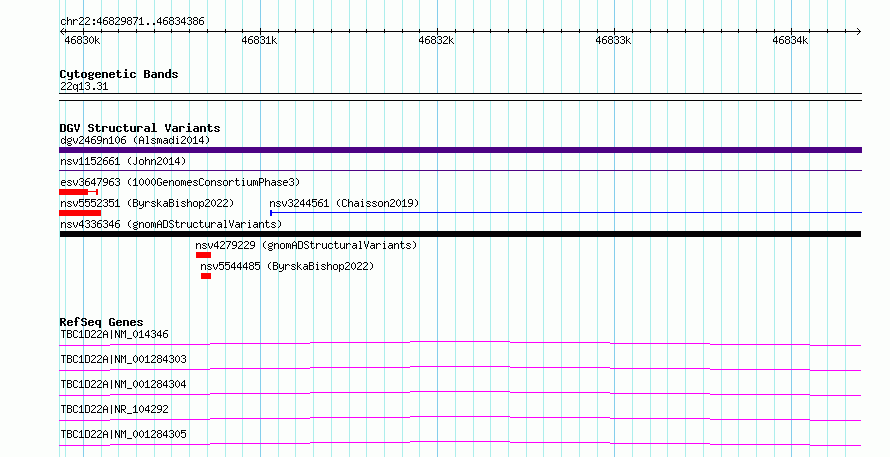Open TBC1D22A|NM_014346 transcript label
The width and height of the screenshot is (890, 457).
click(x=114, y=334)
